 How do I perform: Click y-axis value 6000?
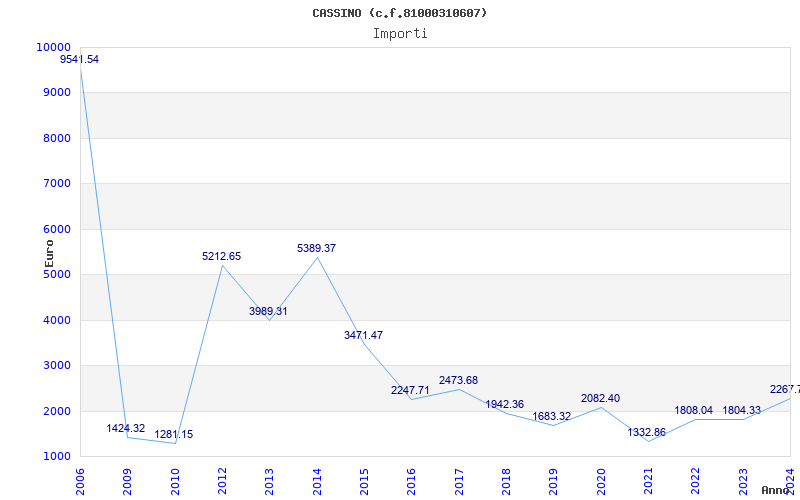pyautogui.click(x=57, y=230)
